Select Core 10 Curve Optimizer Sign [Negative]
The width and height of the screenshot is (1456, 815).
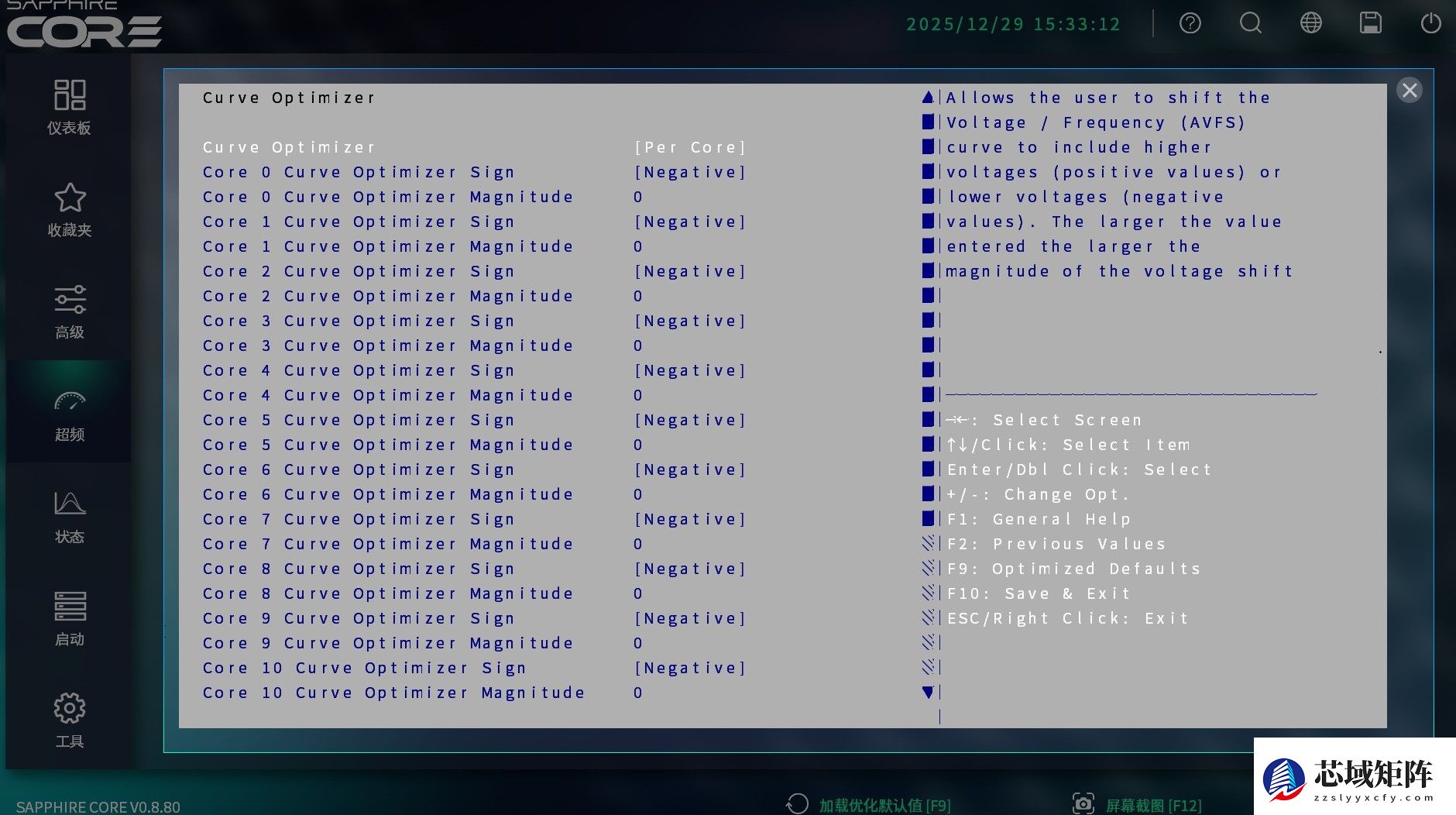689,668
